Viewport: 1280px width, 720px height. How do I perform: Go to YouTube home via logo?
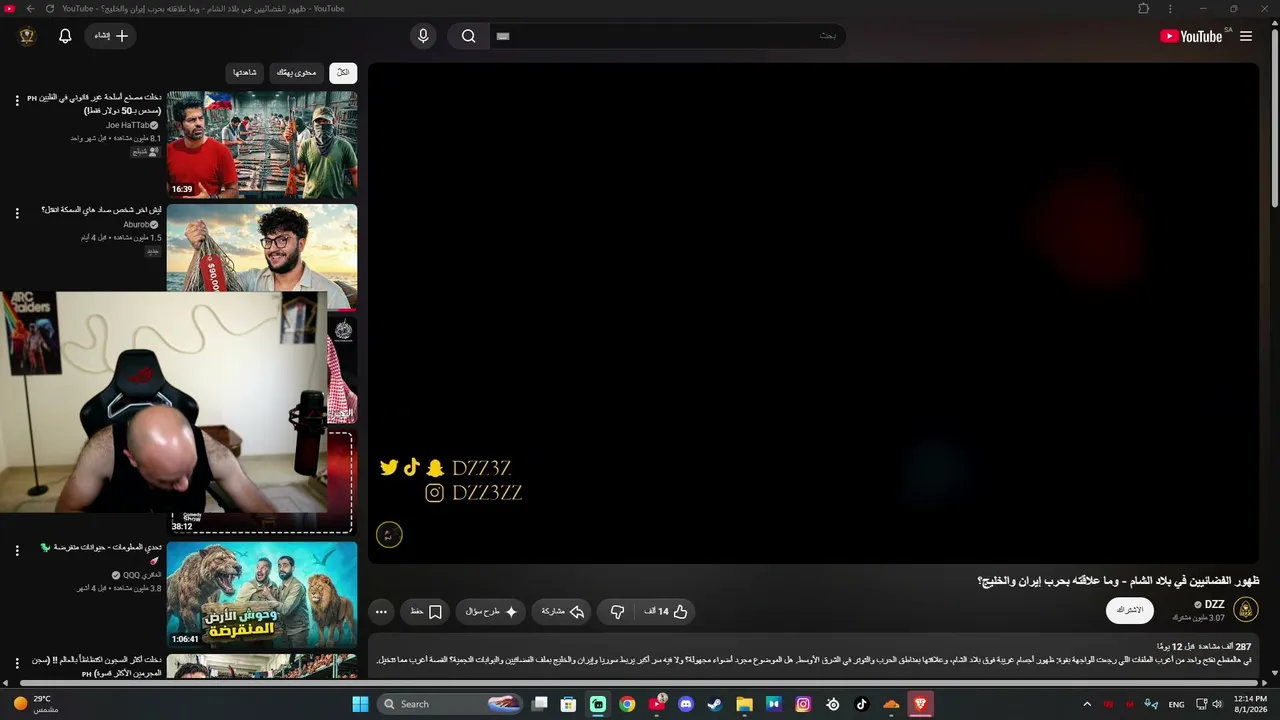[x=1191, y=36]
